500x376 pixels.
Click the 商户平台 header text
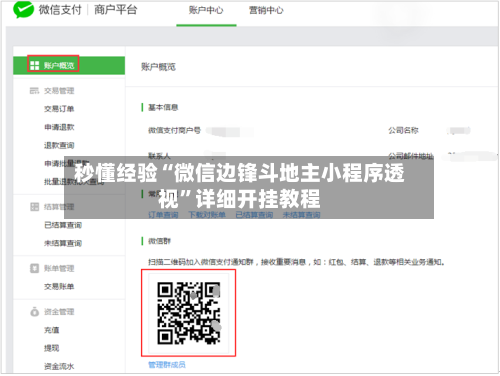[115, 10]
